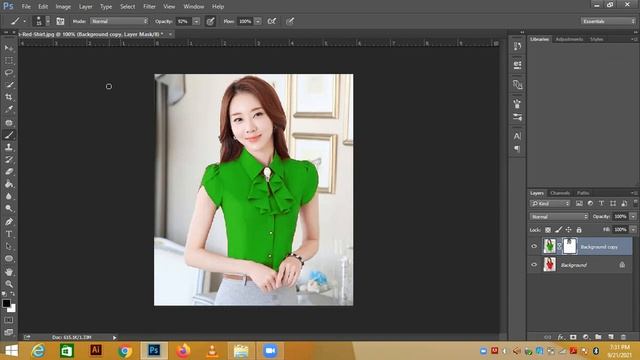Click the foreground color swatch
This screenshot has height=360, width=640.
[6, 303]
